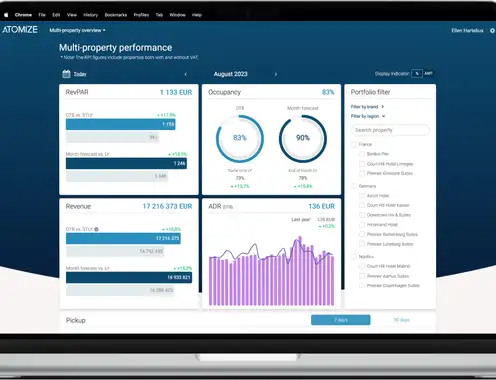Check the Downtown Inn & Suites checkbox
The height and width of the screenshot is (380, 496).
coord(362,215)
